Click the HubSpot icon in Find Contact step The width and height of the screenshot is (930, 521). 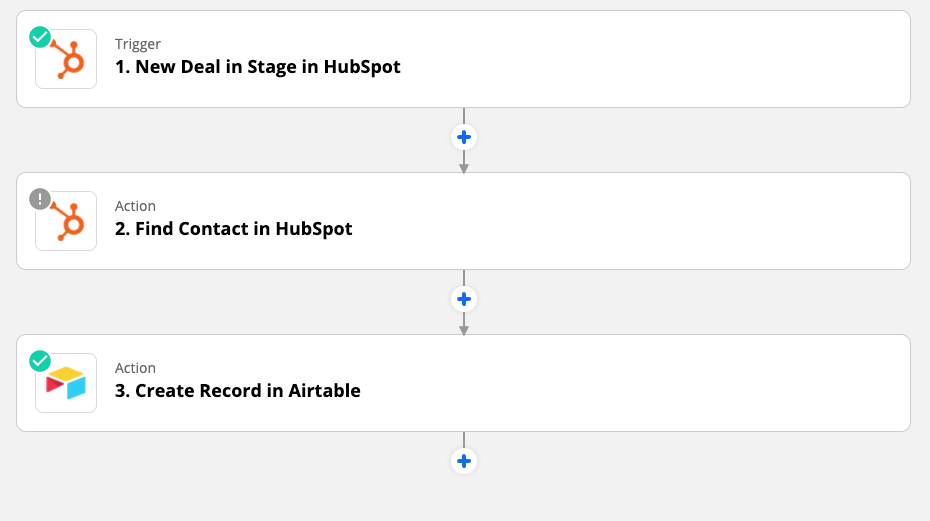tap(66, 221)
